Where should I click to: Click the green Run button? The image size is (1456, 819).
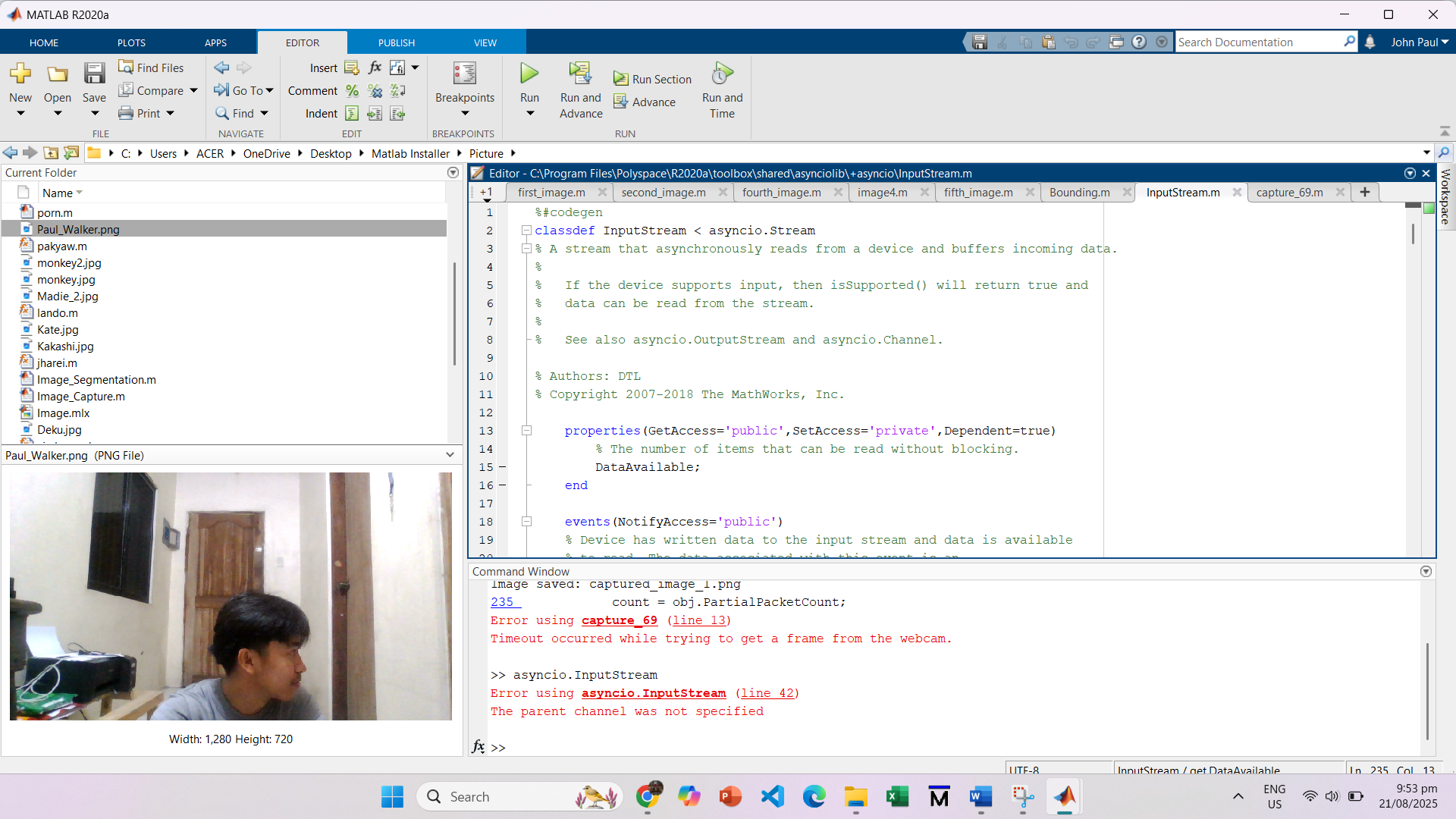click(529, 74)
